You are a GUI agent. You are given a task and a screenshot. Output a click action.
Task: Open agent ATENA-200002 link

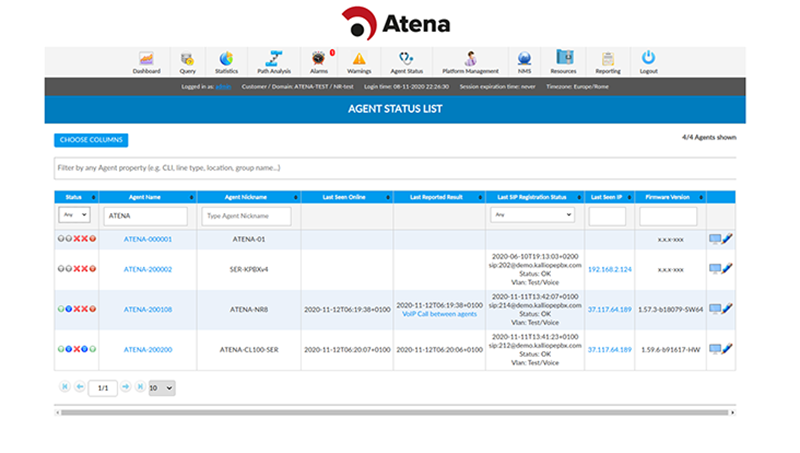coord(148,269)
